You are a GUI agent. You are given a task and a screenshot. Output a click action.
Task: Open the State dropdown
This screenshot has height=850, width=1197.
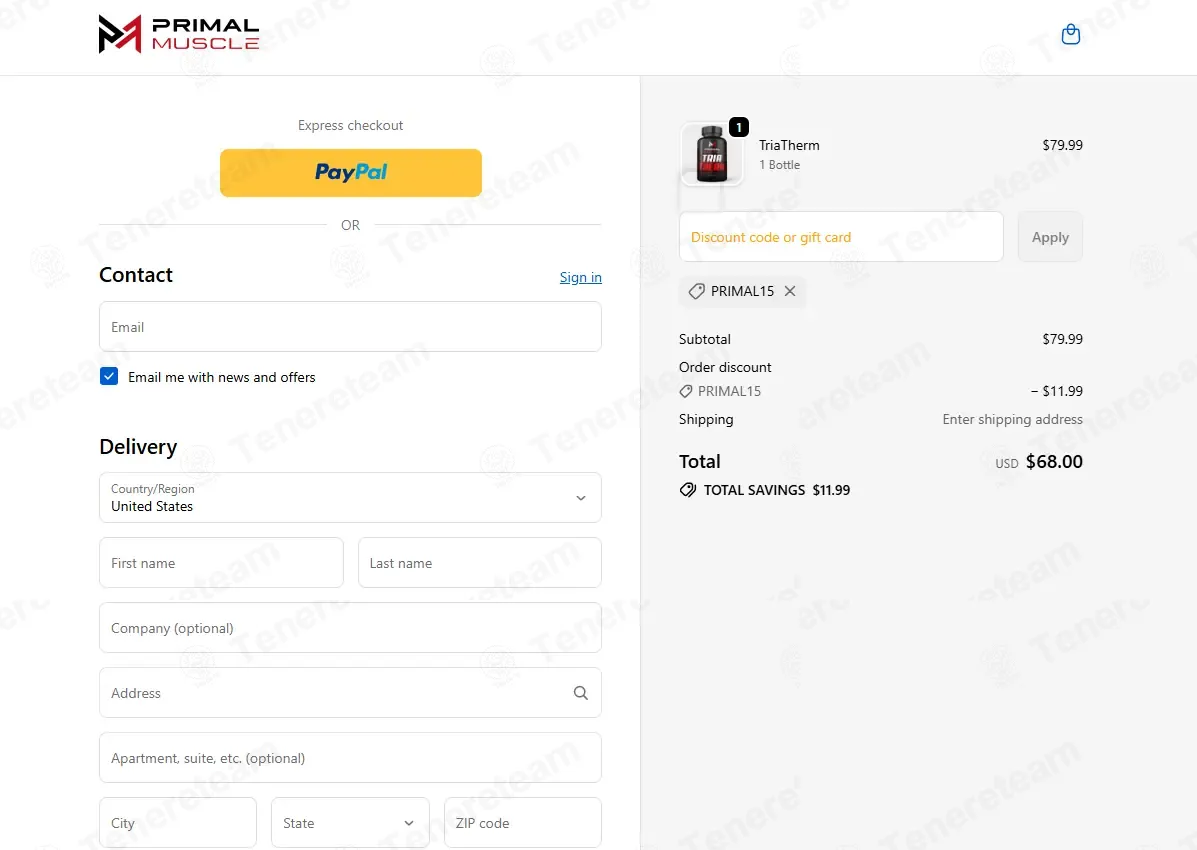click(350, 823)
